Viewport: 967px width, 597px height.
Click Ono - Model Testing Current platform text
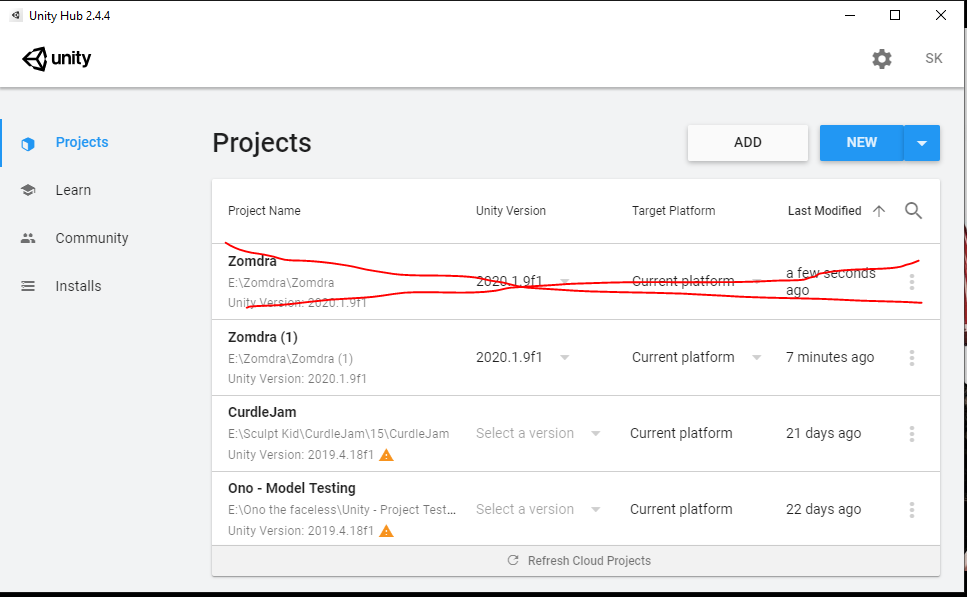tap(681, 509)
